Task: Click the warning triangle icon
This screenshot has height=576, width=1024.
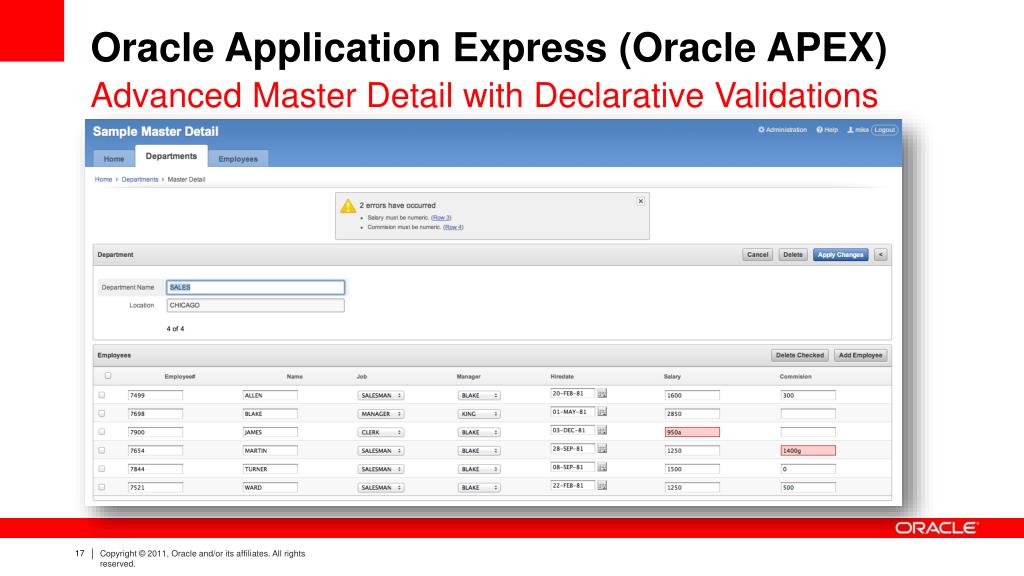Action: 348,206
